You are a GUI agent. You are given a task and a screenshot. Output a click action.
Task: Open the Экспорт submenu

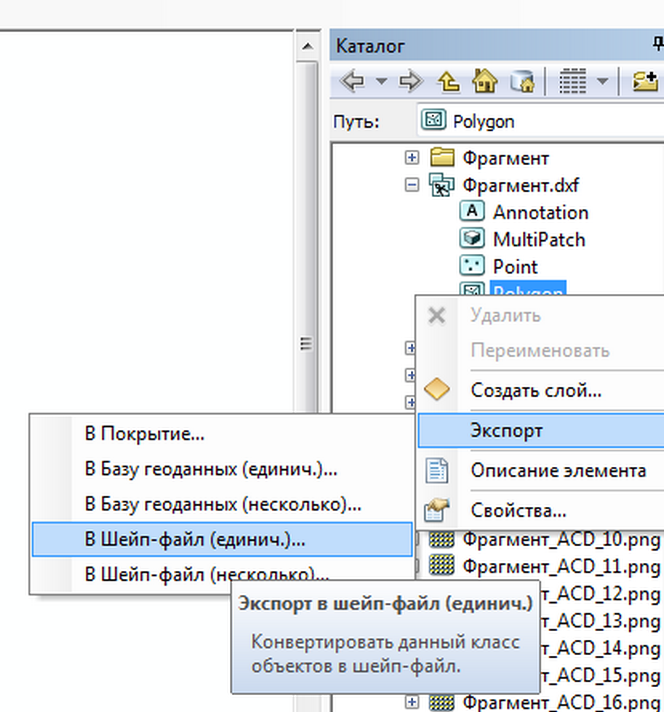coord(541,430)
